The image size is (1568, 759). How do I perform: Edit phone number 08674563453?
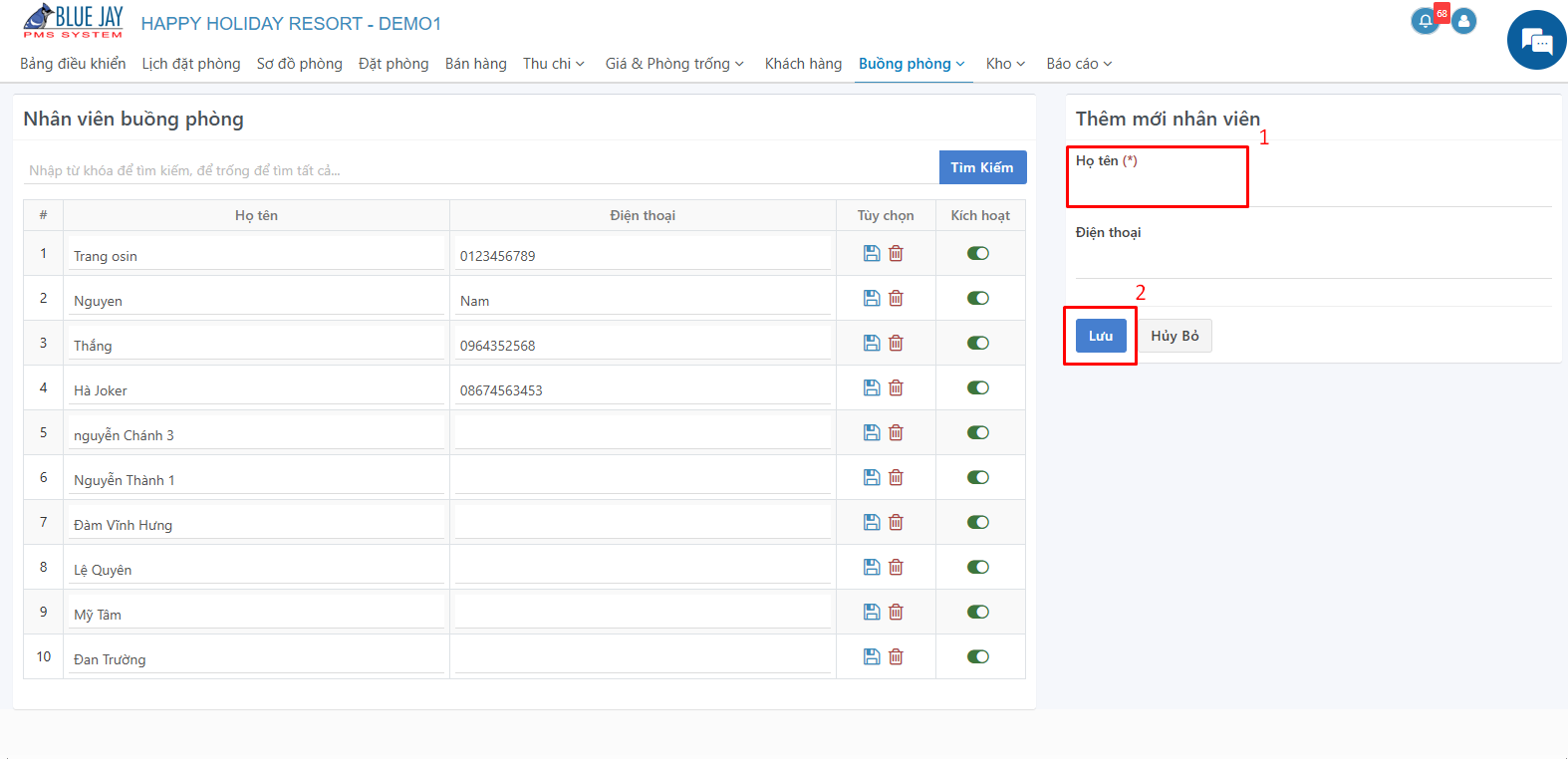click(643, 389)
